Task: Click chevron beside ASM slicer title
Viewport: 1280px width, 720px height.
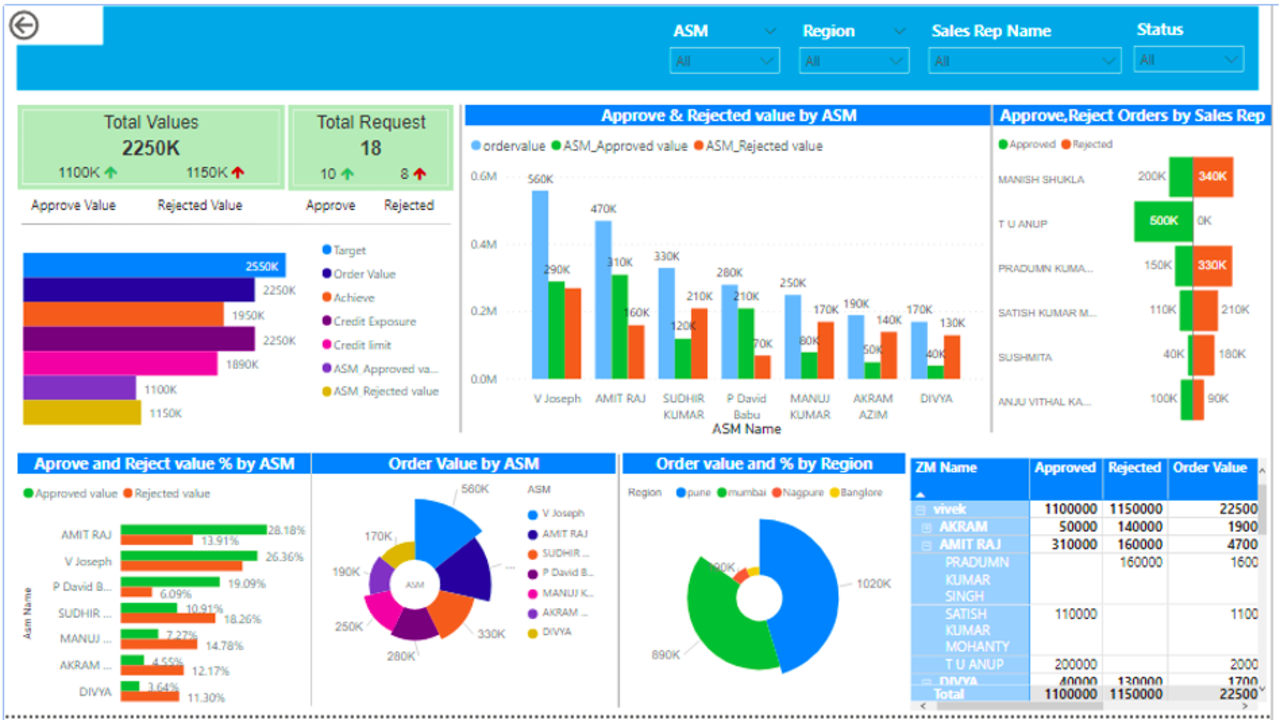Action: point(770,31)
